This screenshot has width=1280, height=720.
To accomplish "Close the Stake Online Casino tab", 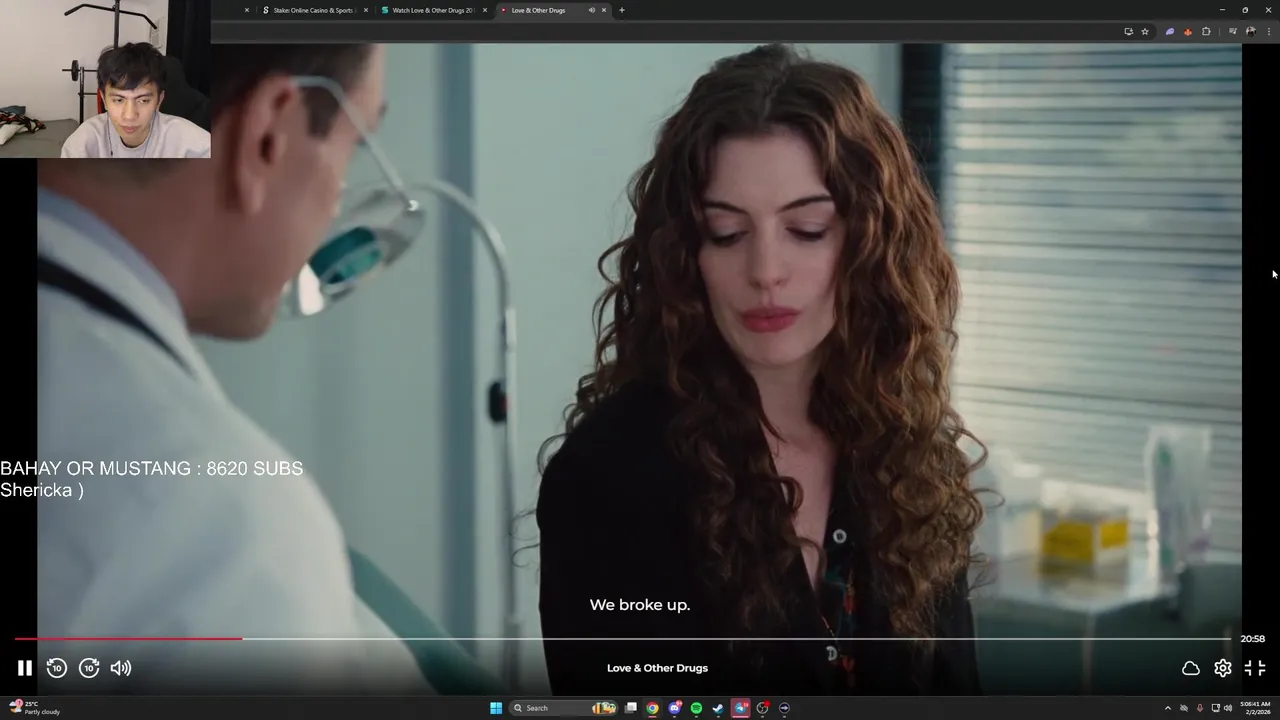I will coord(366,10).
